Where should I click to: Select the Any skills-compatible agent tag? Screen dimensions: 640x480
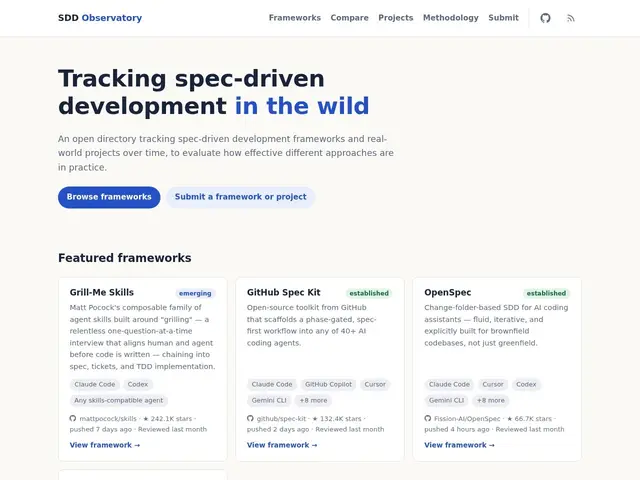(118, 400)
